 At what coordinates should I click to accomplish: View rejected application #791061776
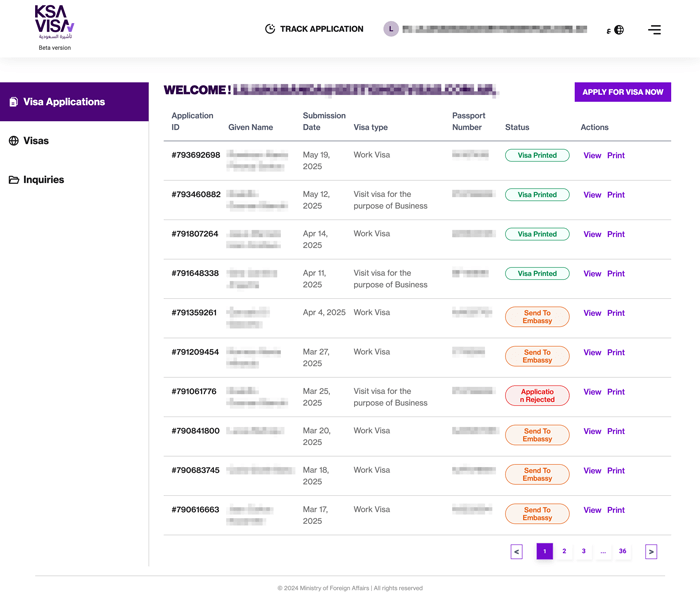point(592,392)
